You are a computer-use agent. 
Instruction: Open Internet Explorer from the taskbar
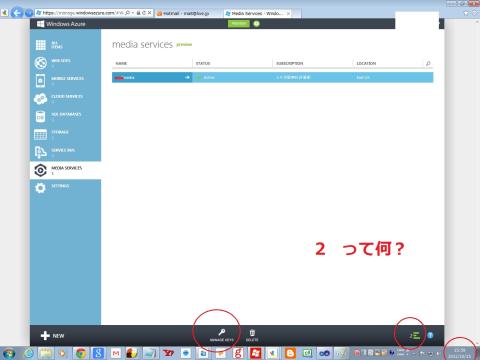tap(29, 354)
